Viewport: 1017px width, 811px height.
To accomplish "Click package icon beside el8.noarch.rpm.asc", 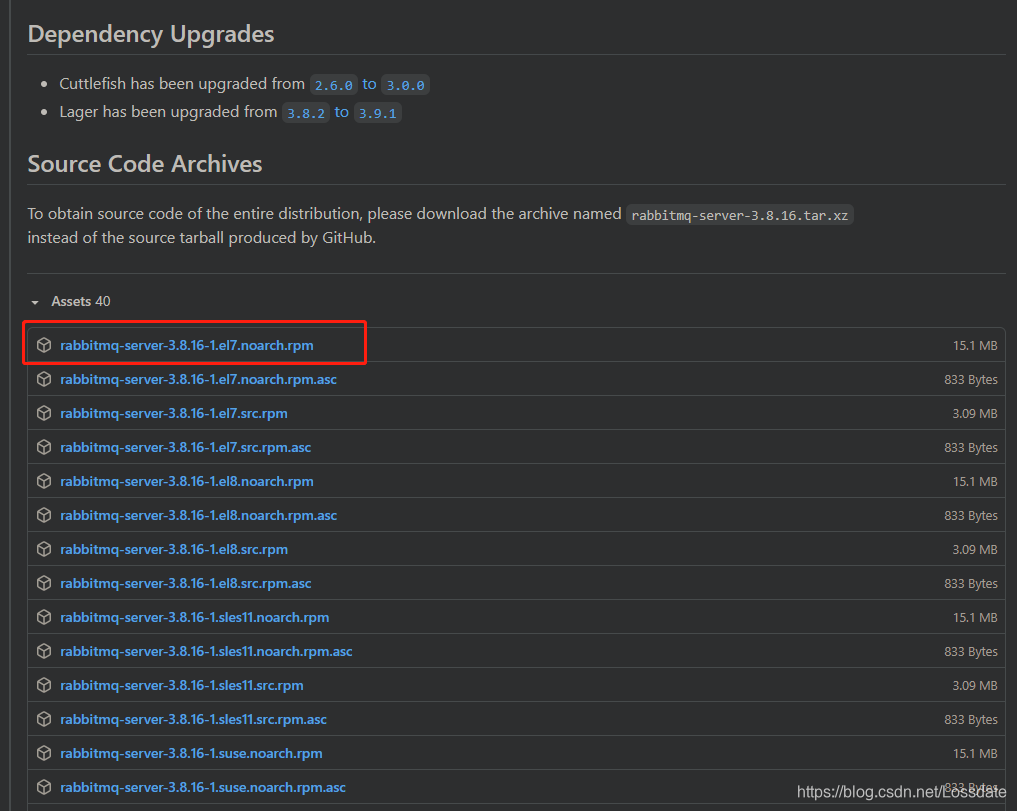I will 44,515.
